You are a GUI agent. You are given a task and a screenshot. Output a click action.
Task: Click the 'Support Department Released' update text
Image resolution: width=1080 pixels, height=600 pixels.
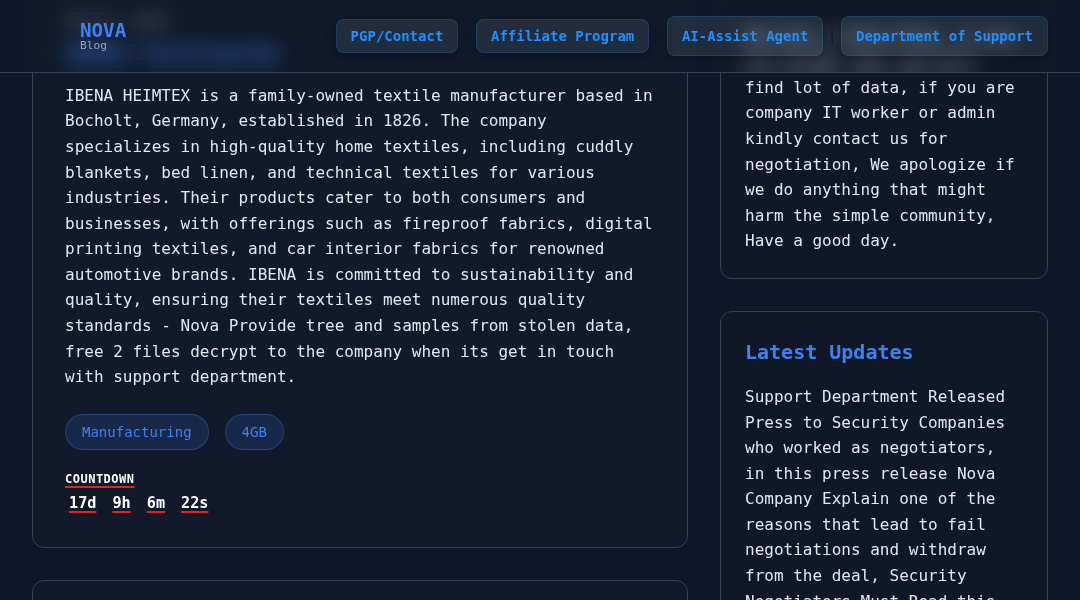874,397
